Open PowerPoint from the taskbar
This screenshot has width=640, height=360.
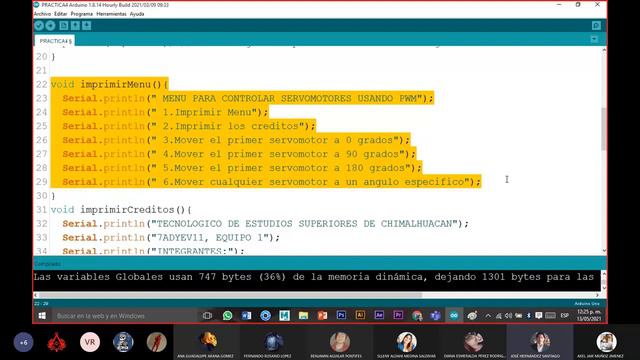(322, 316)
